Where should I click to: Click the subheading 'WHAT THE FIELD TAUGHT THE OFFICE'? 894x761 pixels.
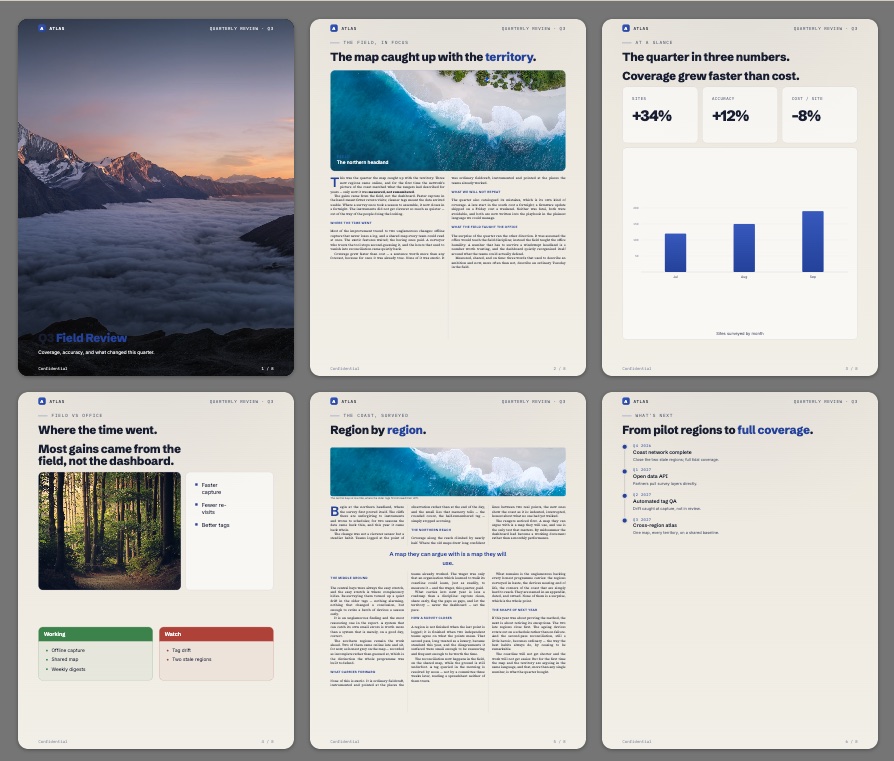(x=484, y=227)
